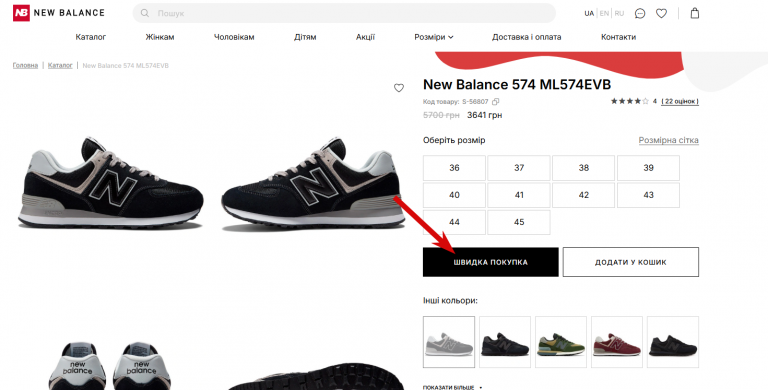
Task: Select size 39
Action: point(648,168)
